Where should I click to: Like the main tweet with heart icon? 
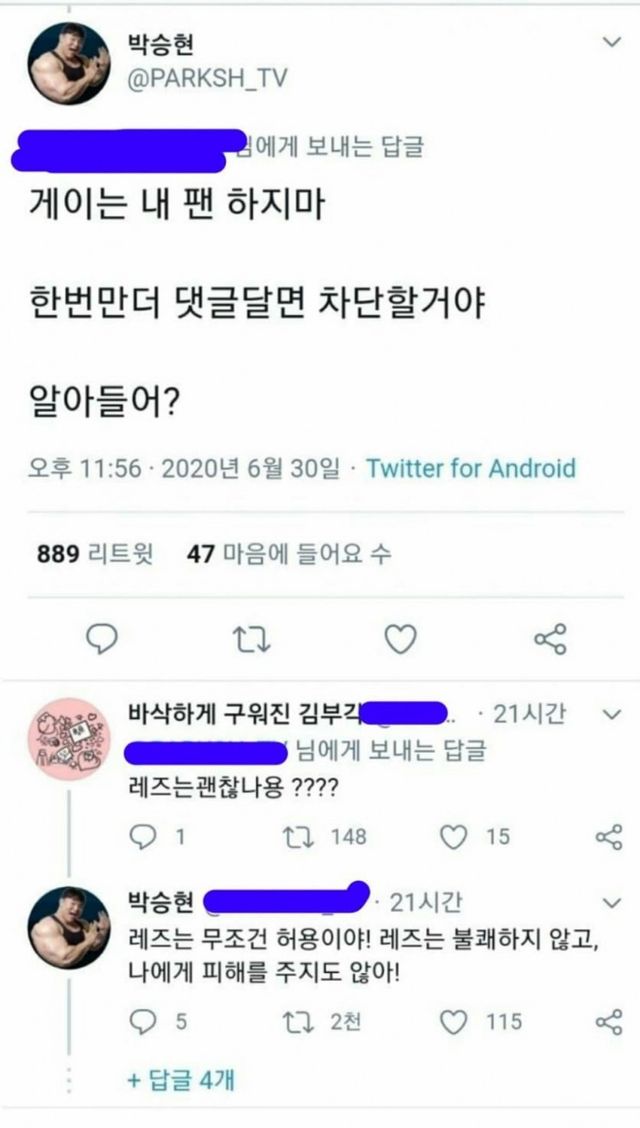[x=400, y=637]
